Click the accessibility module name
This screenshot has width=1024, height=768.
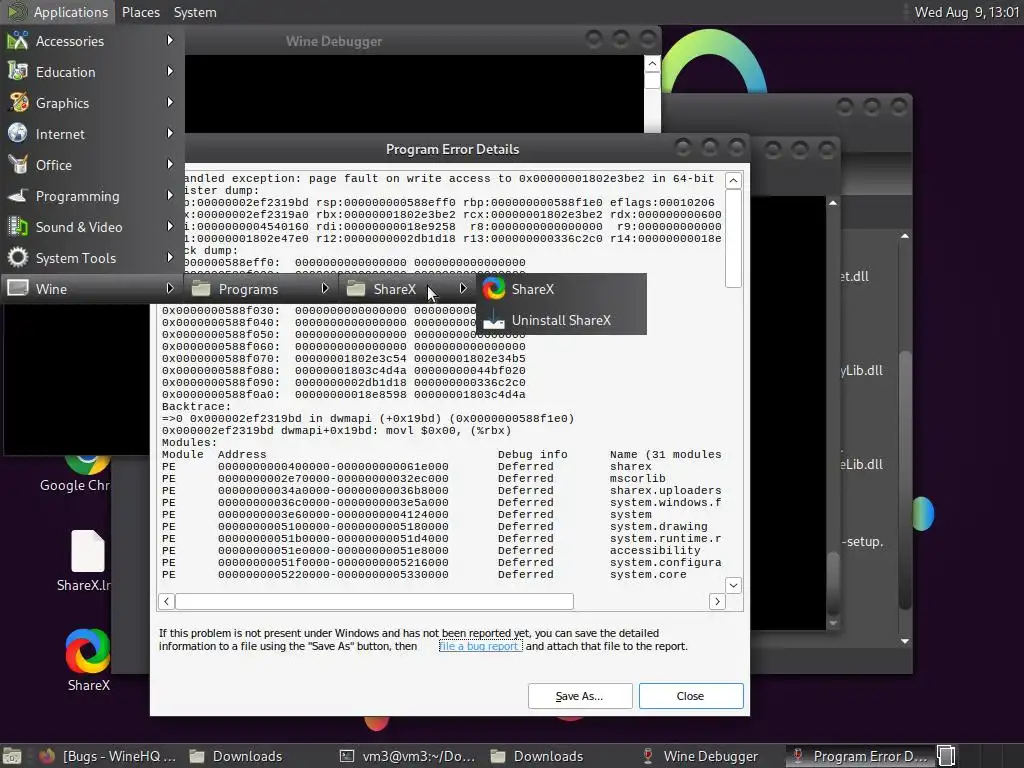pos(655,551)
